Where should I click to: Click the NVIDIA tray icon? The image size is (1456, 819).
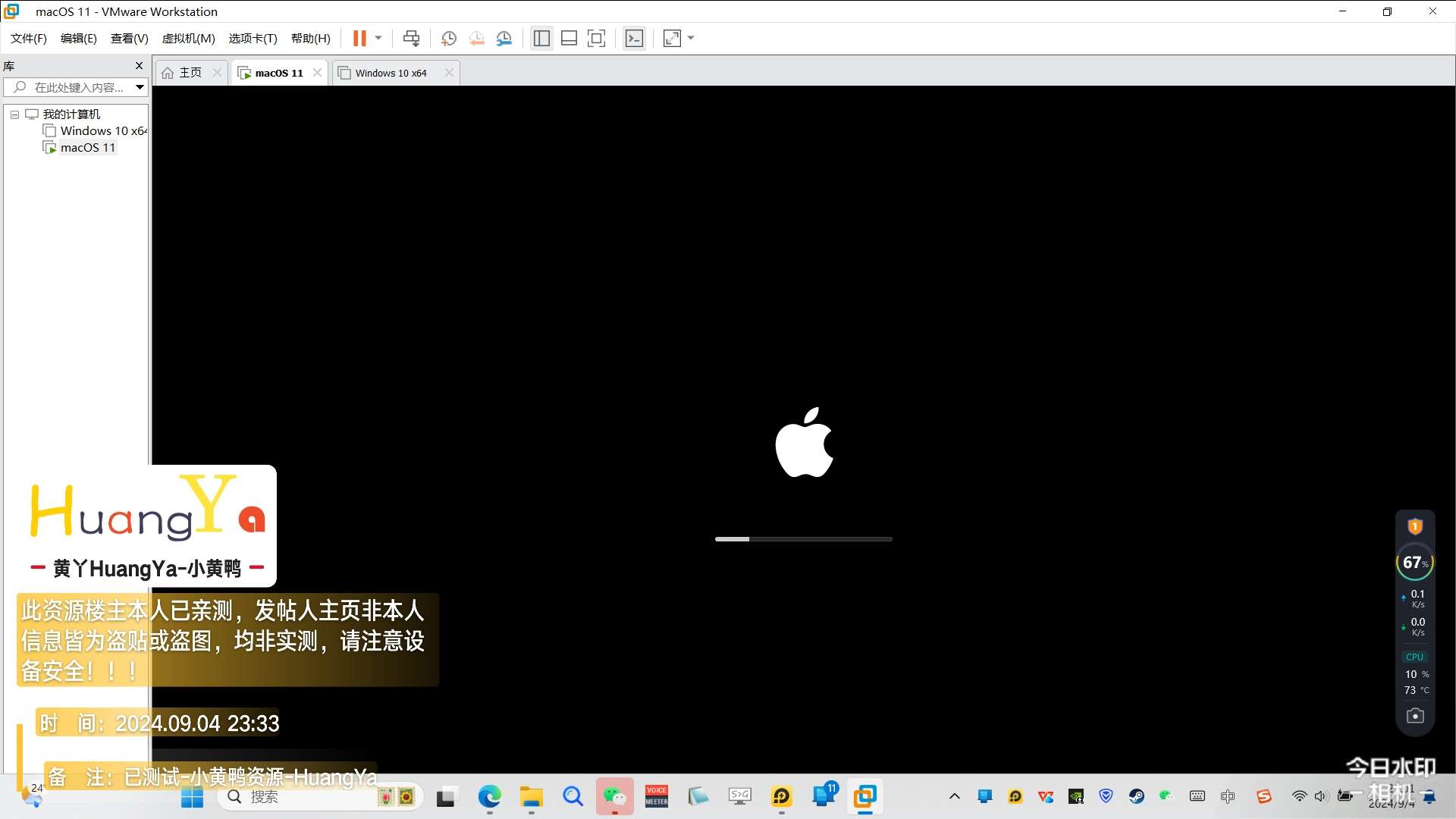tap(1076, 796)
